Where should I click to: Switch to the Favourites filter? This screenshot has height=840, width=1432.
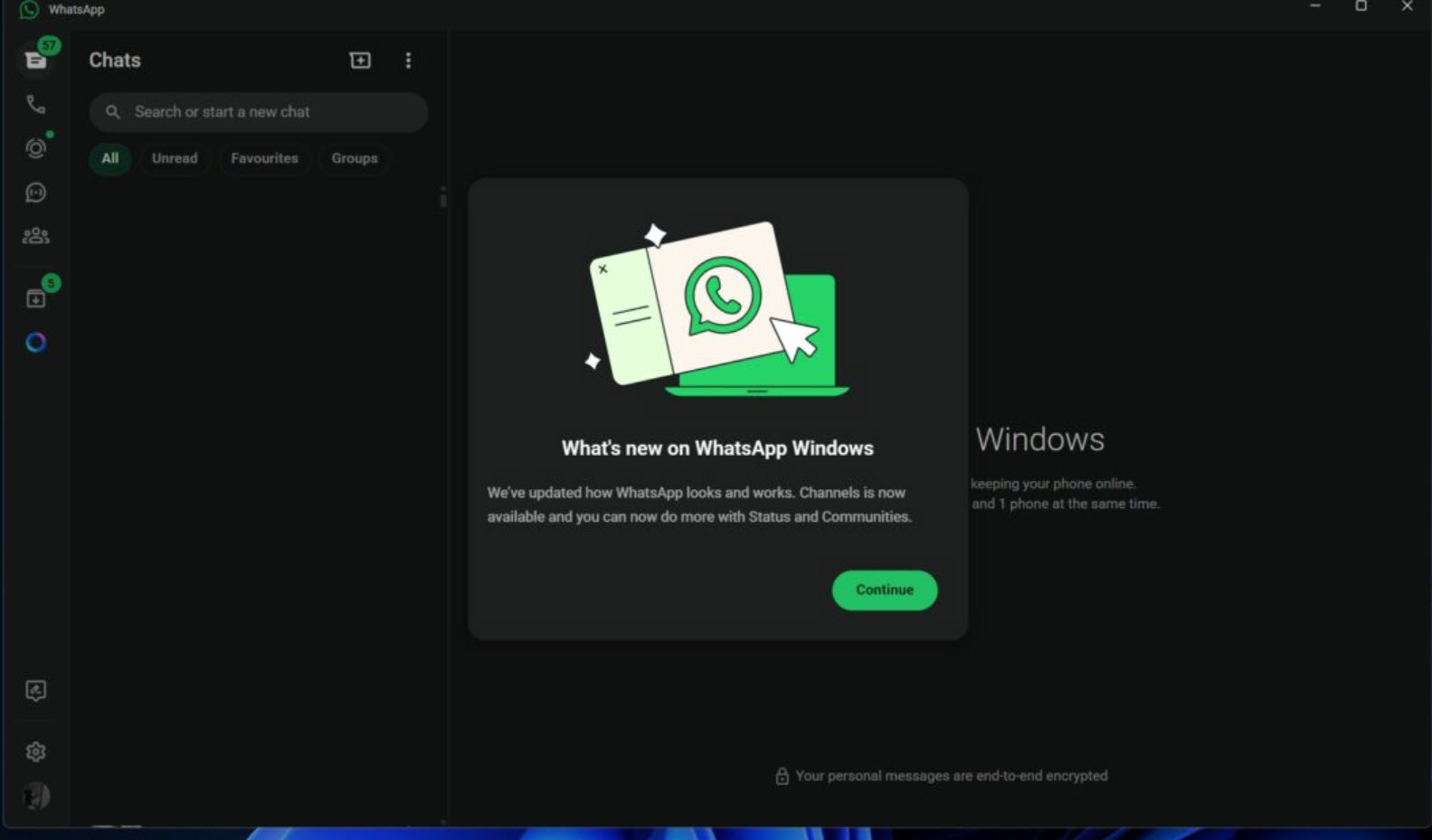tap(264, 158)
